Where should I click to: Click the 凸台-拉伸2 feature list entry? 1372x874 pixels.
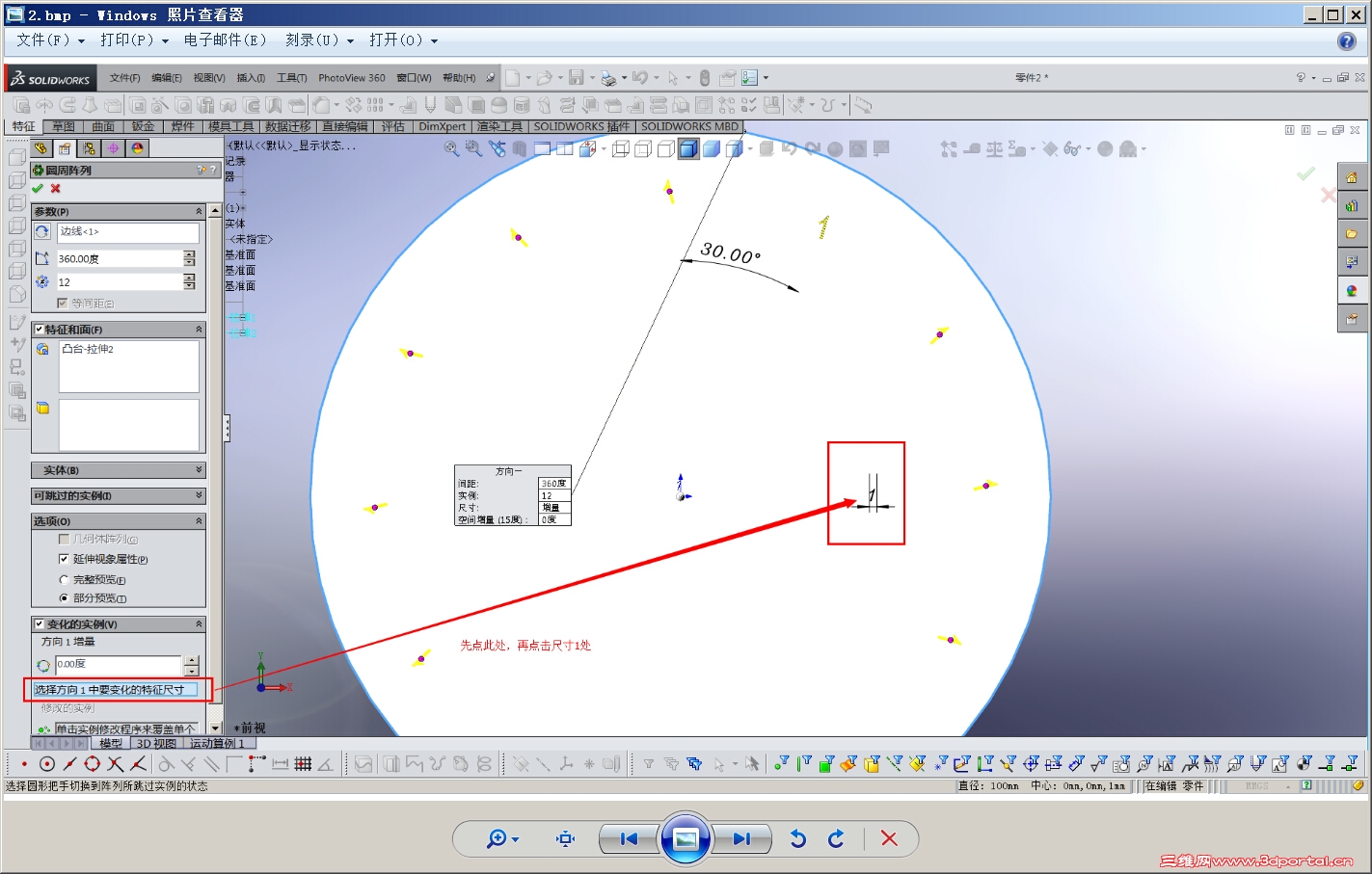(x=88, y=349)
